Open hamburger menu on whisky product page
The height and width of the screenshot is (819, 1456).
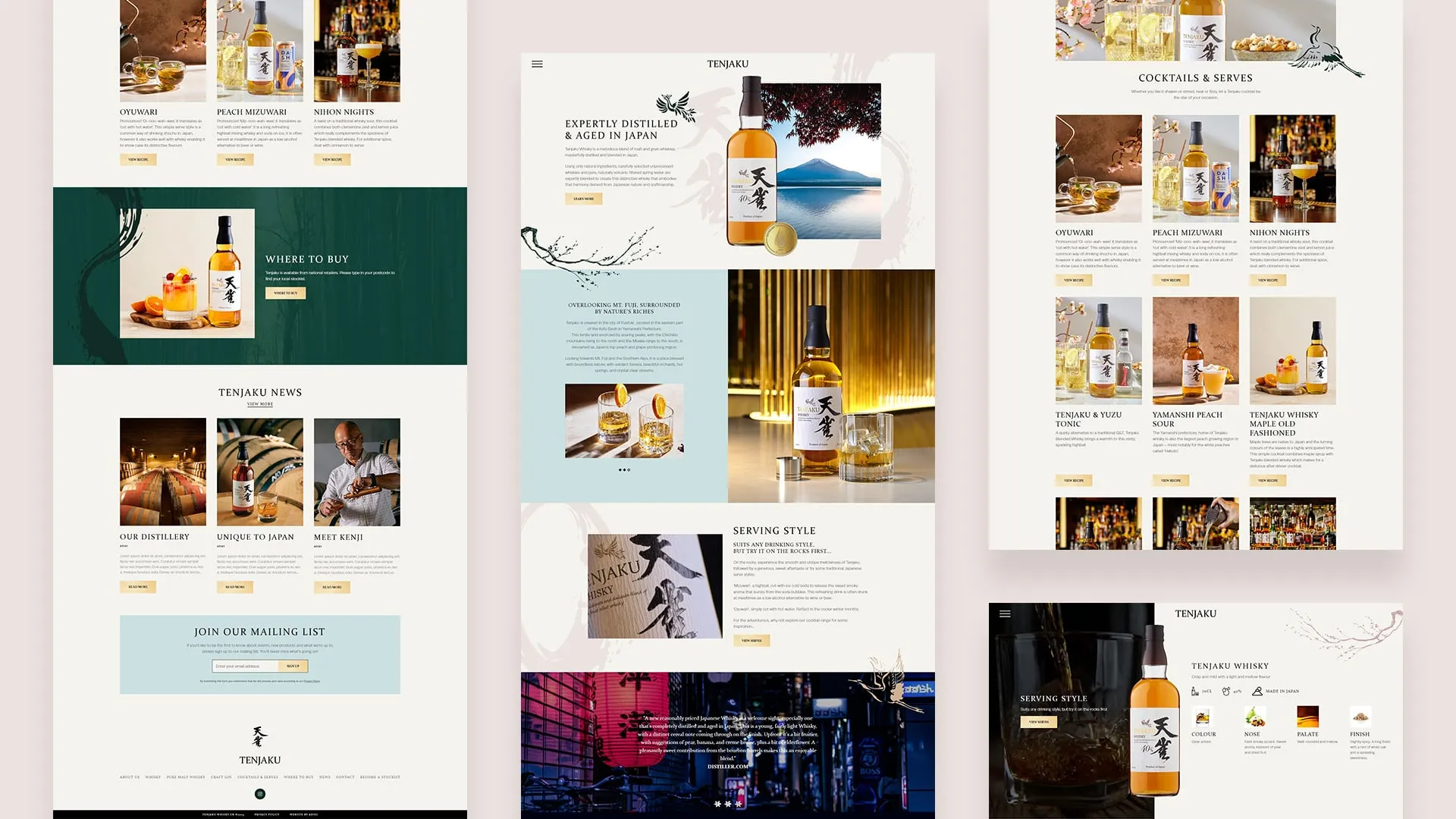coord(1005,614)
